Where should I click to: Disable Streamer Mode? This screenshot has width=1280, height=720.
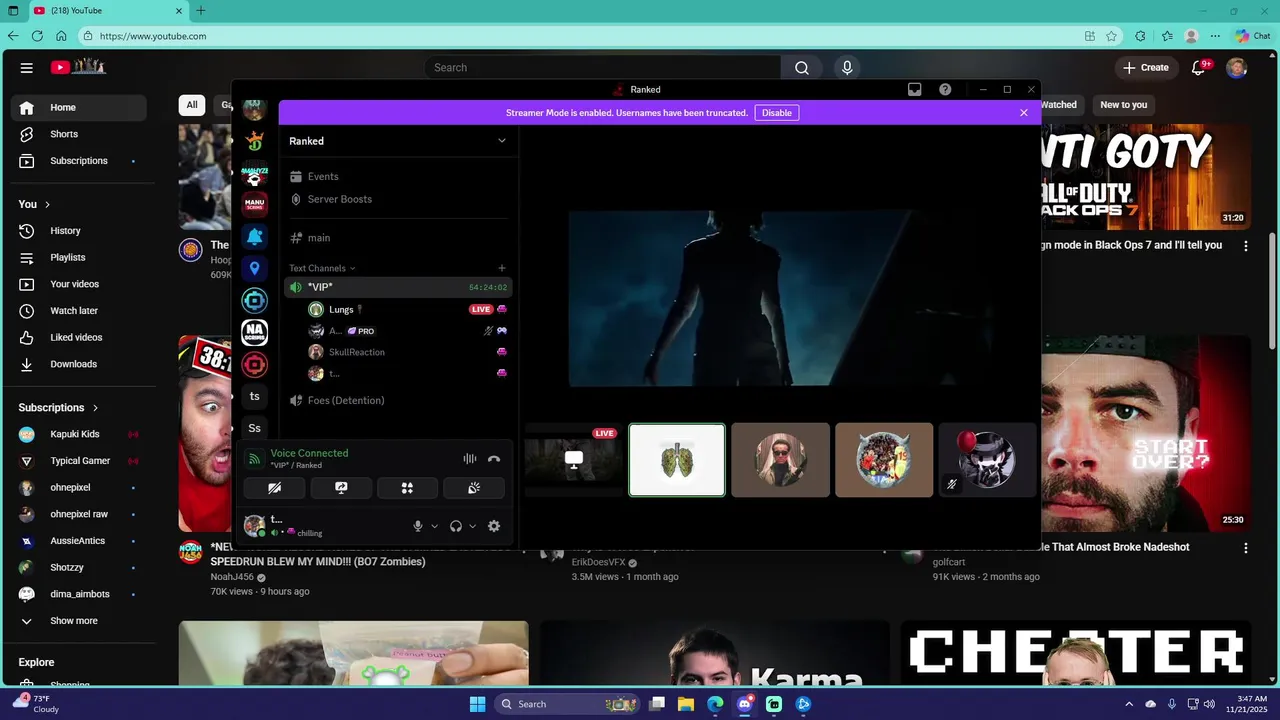pyautogui.click(x=777, y=113)
